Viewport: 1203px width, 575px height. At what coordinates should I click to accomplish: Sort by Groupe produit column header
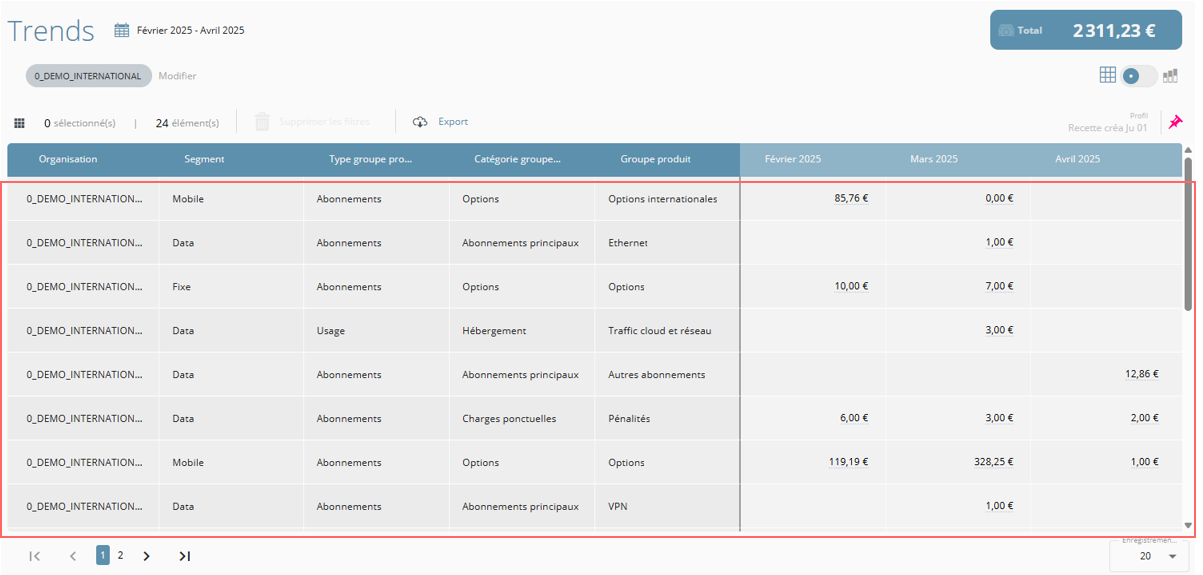pos(655,159)
